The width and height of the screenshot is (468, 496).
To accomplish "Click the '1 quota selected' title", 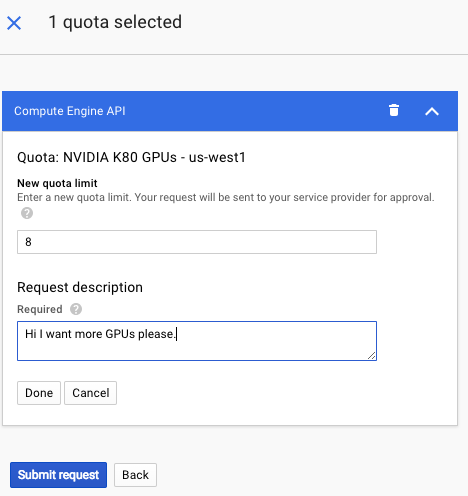I will [115, 22].
